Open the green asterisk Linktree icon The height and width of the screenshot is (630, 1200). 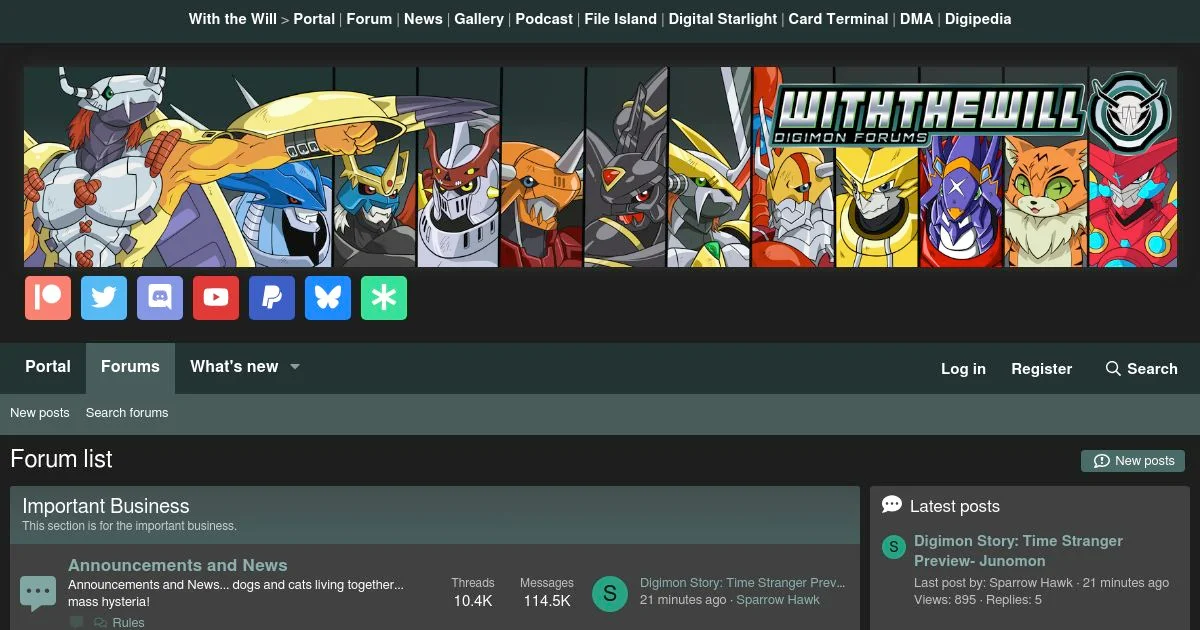click(384, 298)
